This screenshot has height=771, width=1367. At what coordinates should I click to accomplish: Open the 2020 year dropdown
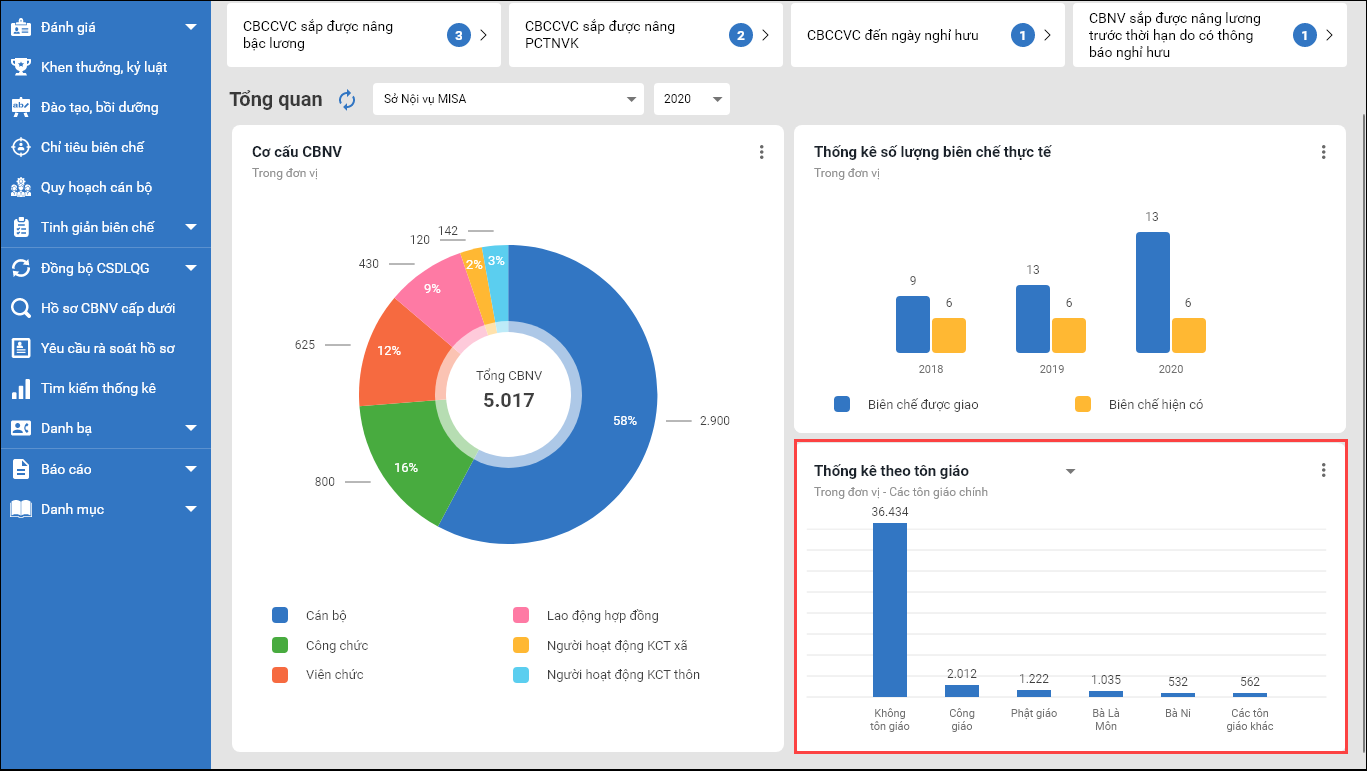click(692, 100)
